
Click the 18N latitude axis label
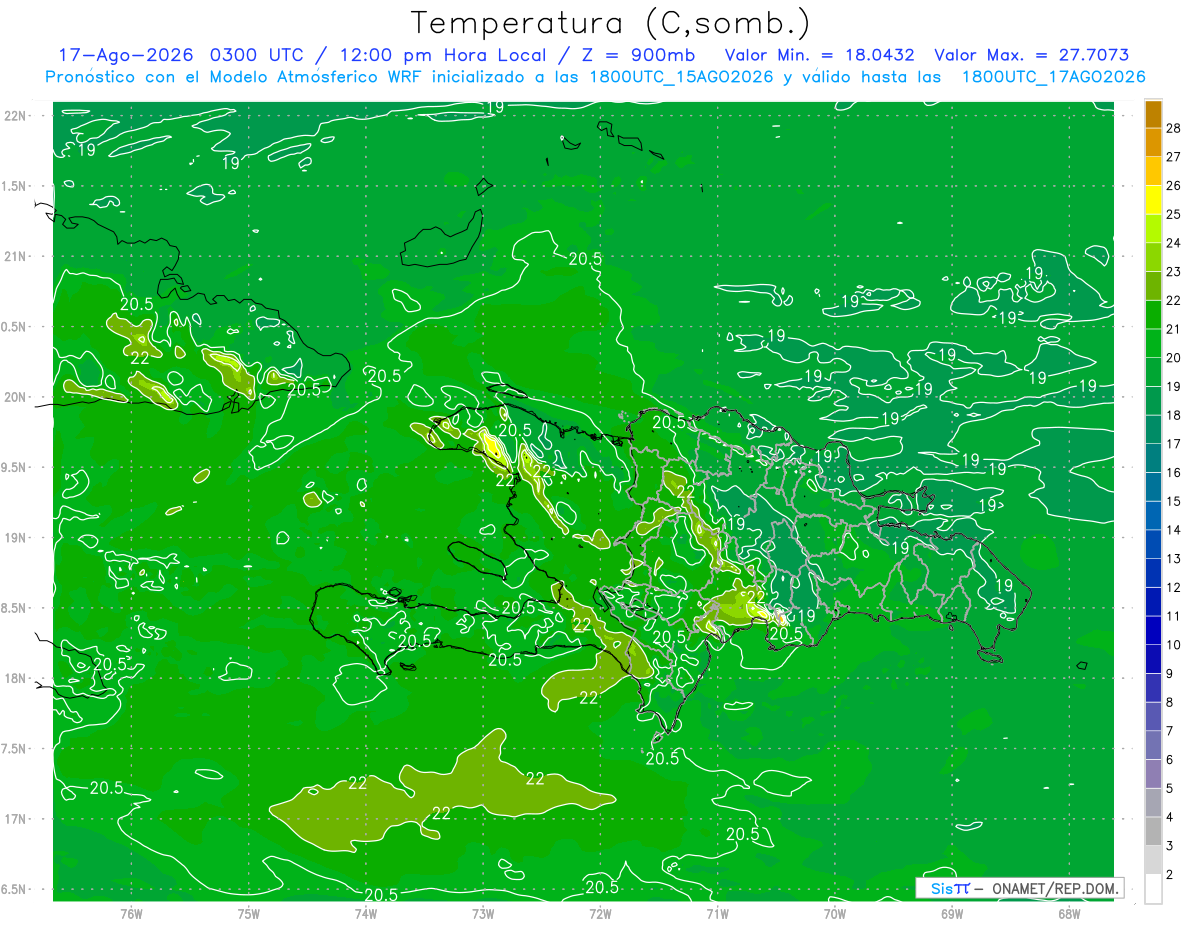coord(16,678)
